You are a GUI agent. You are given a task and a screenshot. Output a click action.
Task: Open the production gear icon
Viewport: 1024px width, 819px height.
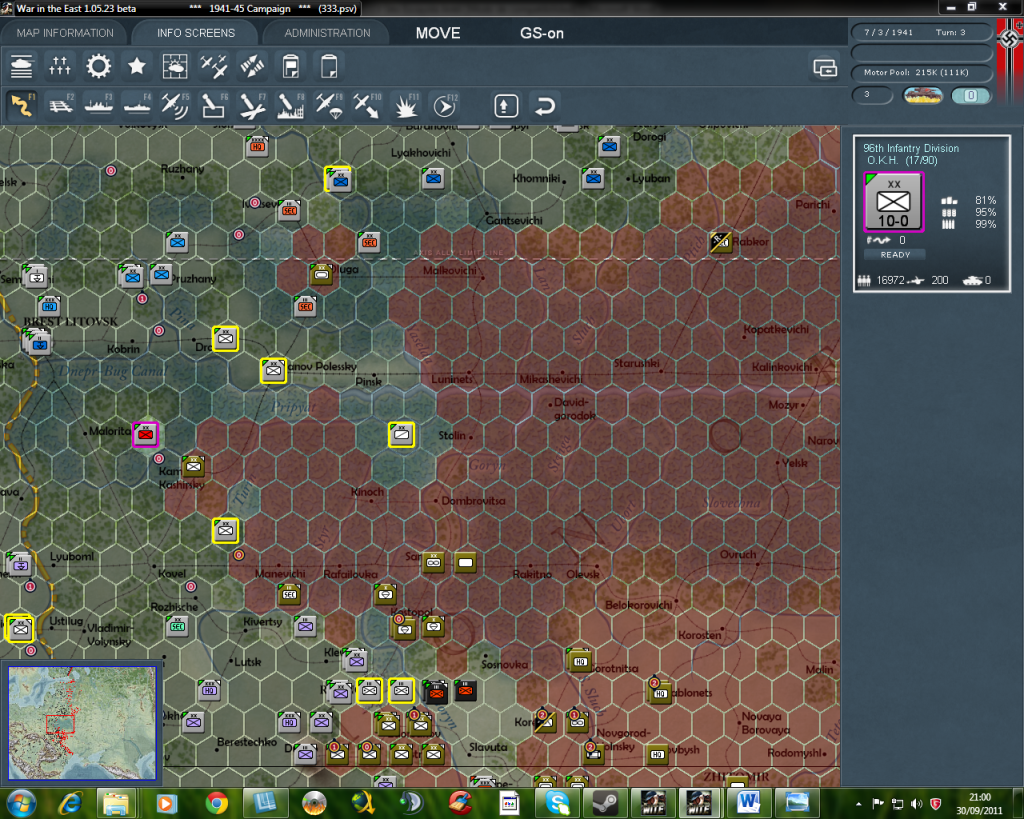[x=99, y=66]
